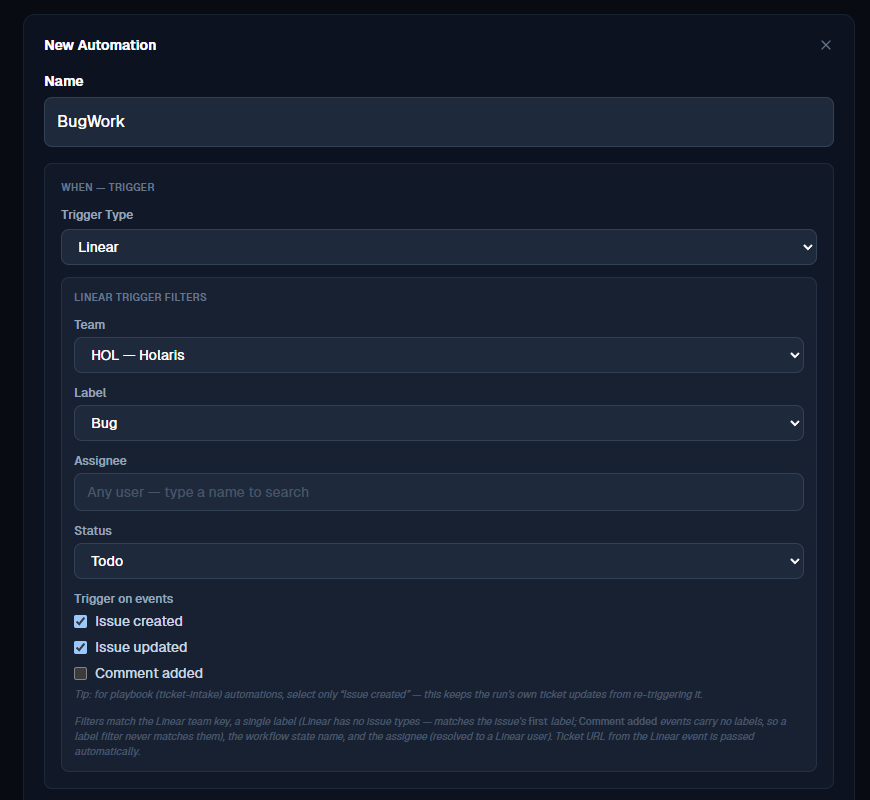Screen dimensions: 870x800
Task: Click the Assignee search field
Action: coord(438,492)
